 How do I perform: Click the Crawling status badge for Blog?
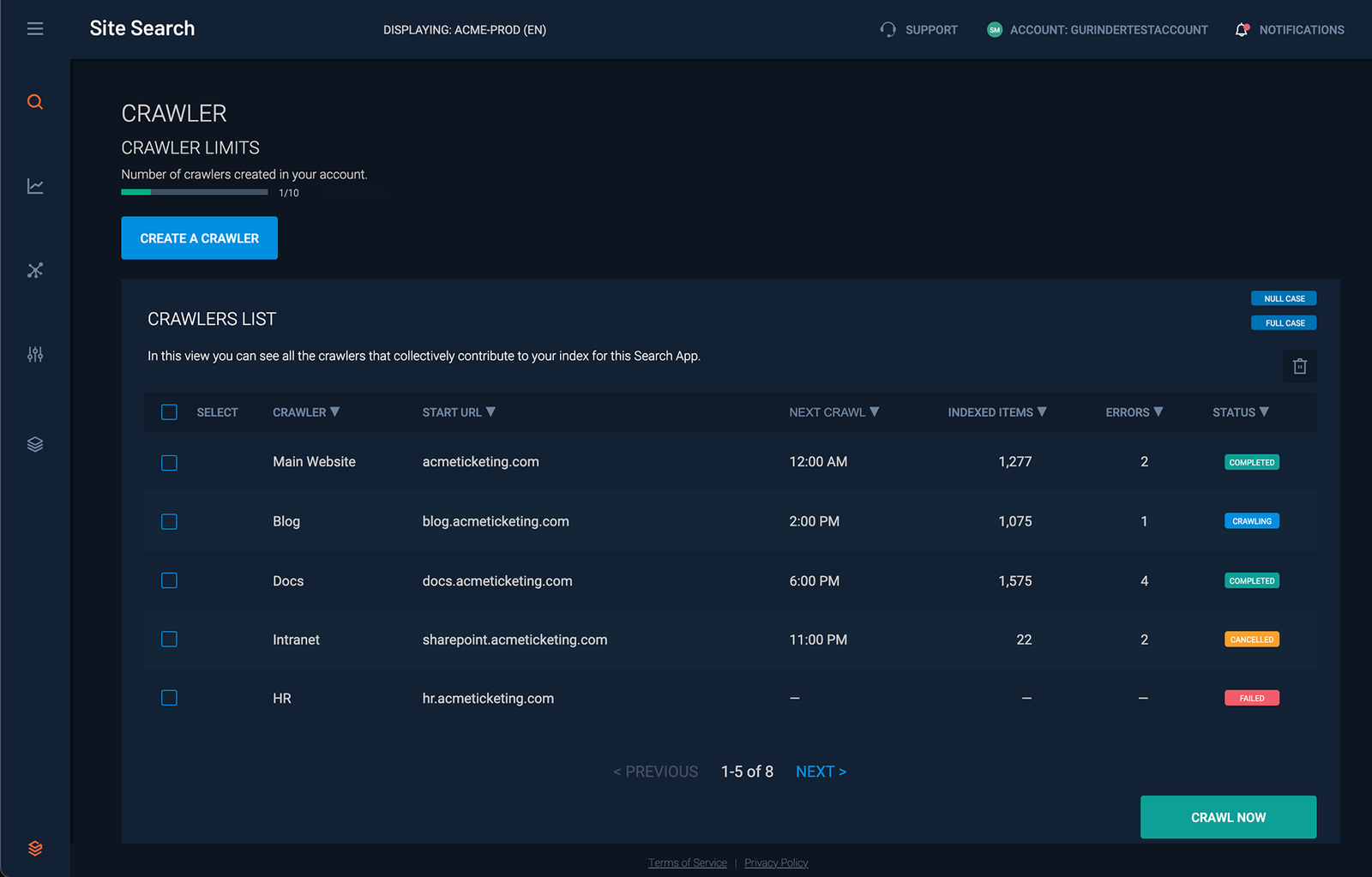pos(1251,521)
